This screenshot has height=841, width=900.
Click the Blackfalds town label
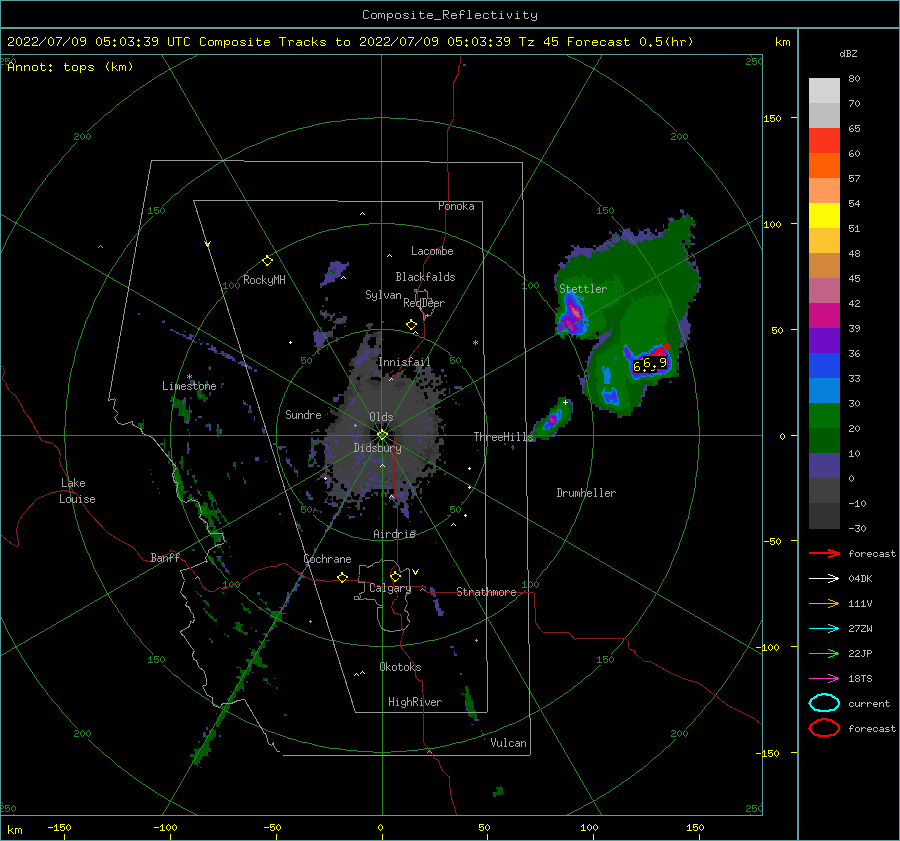coord(425,277)
